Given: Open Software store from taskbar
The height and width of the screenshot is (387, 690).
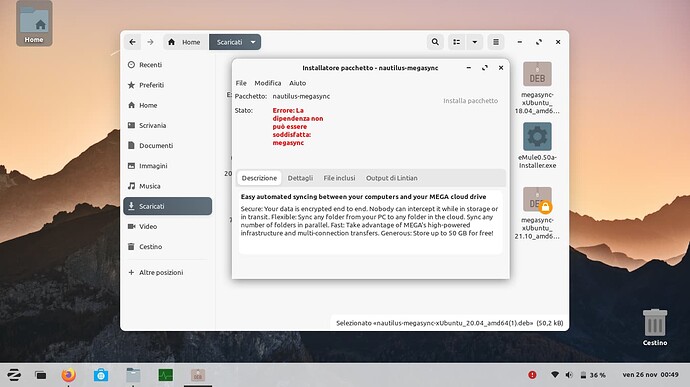Looking at the screenshot, I should click(x=101, y=375).
